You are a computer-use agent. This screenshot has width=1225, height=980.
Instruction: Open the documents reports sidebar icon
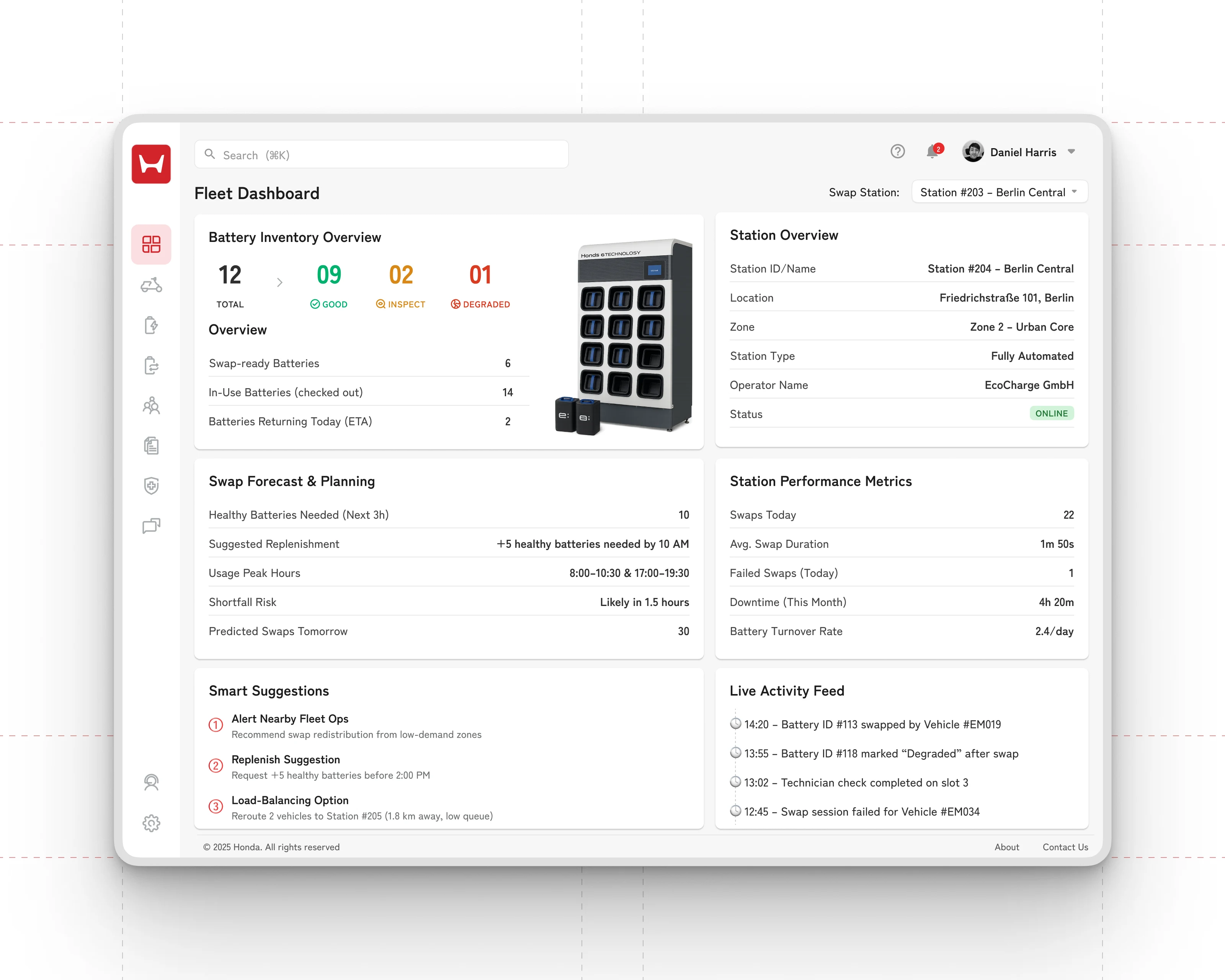pos(151,446)
